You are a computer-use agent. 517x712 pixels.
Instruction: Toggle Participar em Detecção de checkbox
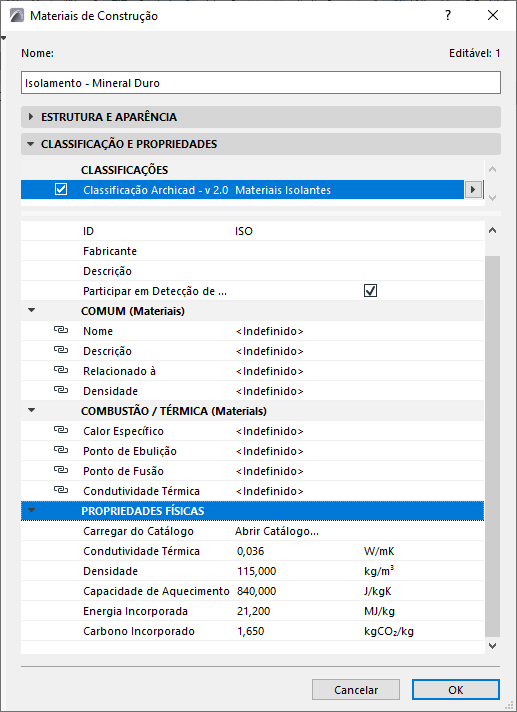click(x=370, y=291)
